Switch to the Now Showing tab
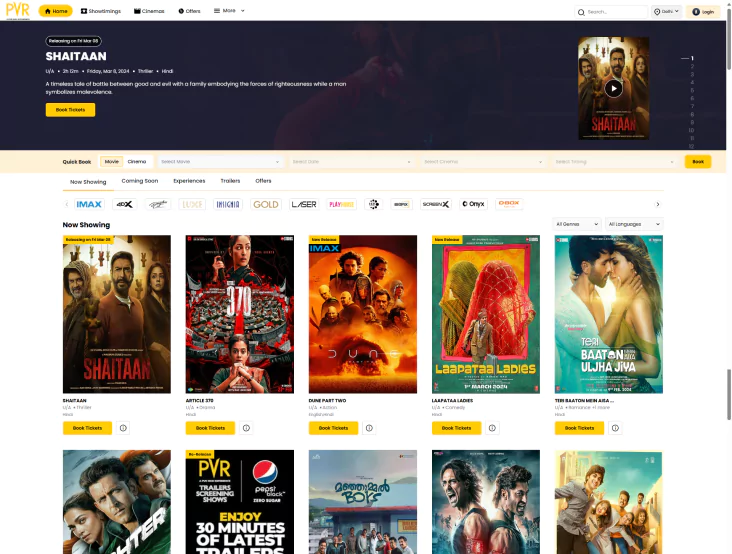Viewport: 732px width, 554px height. click(88, 182)
